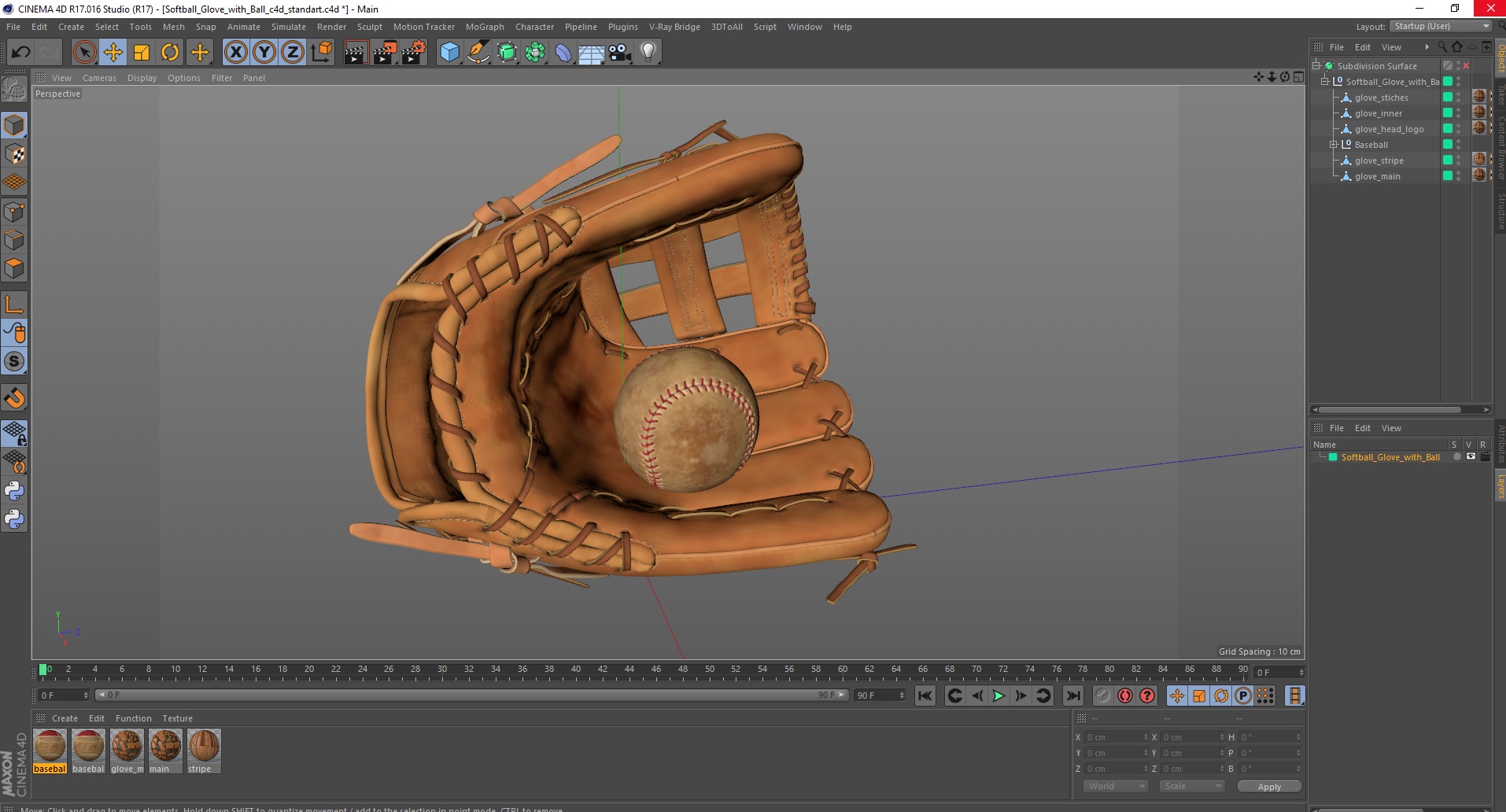Open viewport Display menu
The image size is (1506, 812).
click(x=142, y=78)
